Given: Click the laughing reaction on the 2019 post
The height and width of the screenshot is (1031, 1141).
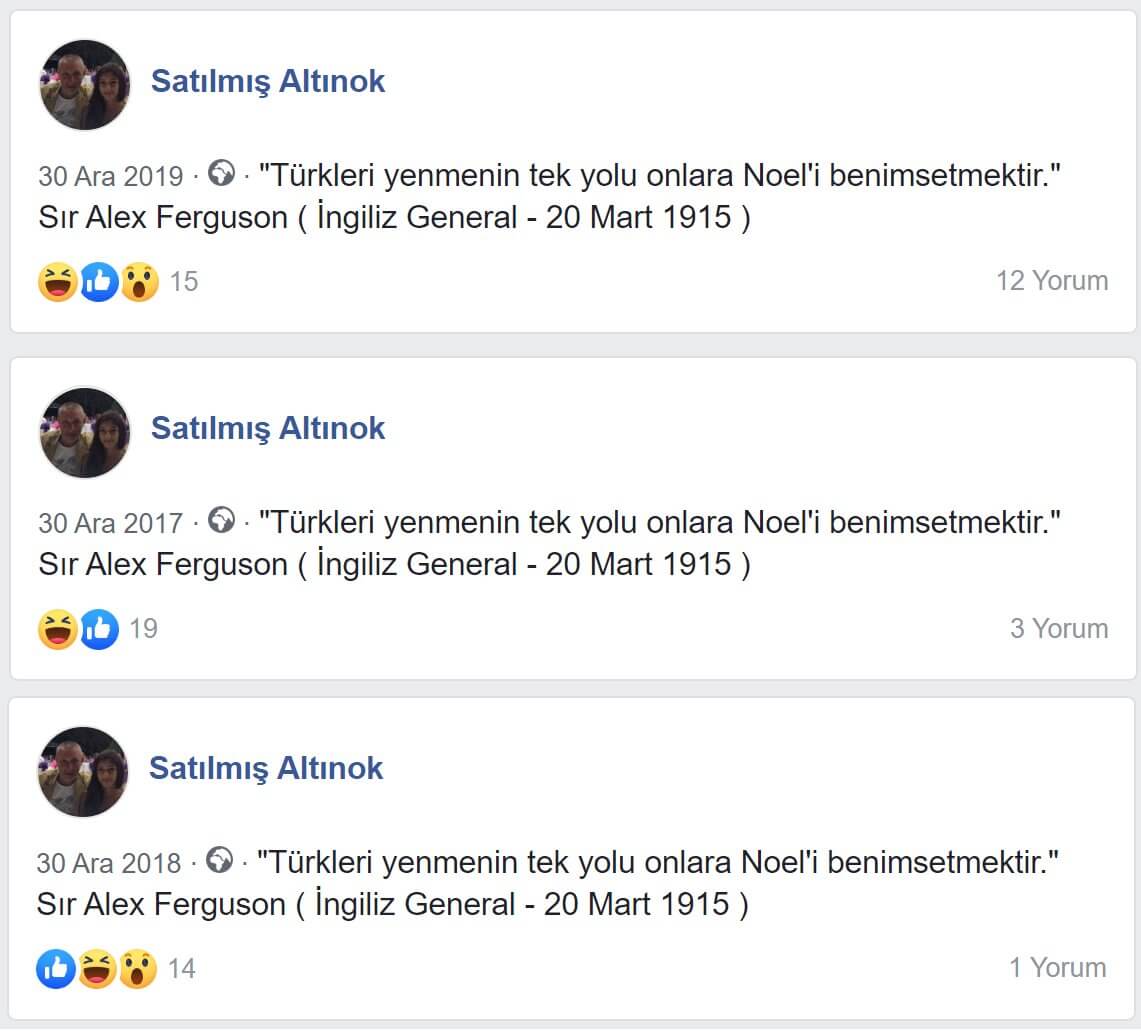Looking at the screenshot, I should point(58,281).
